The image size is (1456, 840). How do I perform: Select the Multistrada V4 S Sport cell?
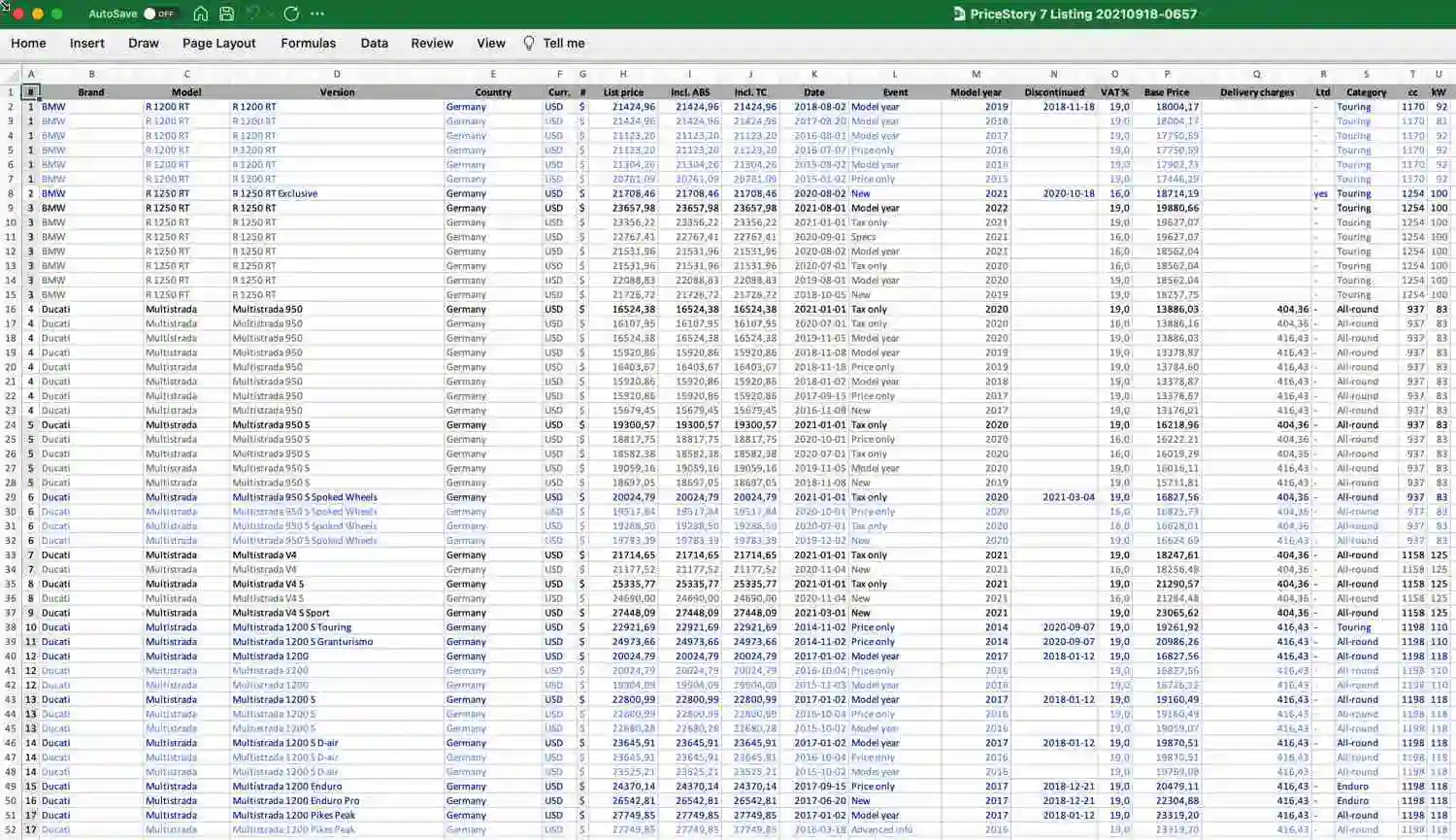(337, 613)
